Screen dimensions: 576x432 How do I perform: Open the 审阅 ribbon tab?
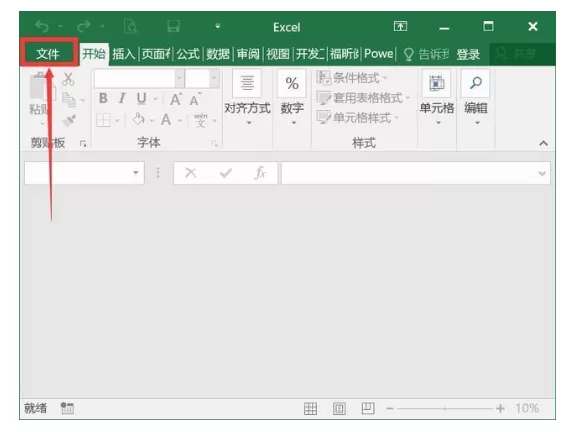coord(248,54)
